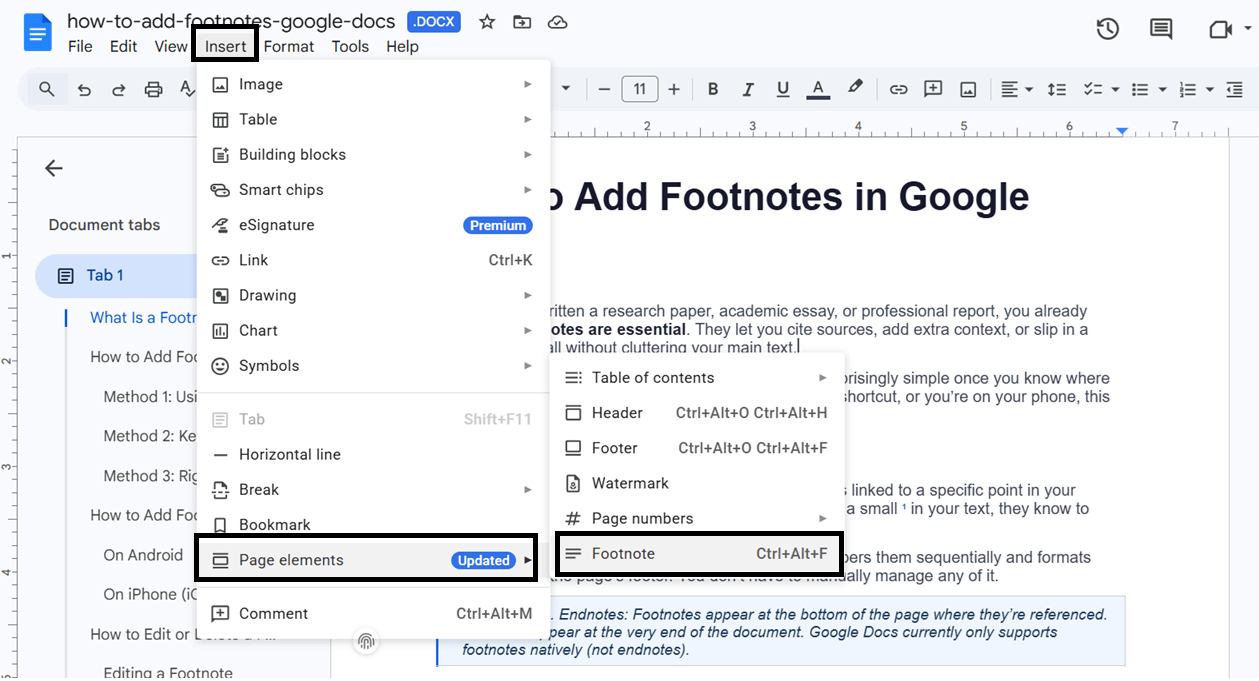Screen dimensions: 1259x681
Task: Print the document via the toolbar
Action: (152, 89)
